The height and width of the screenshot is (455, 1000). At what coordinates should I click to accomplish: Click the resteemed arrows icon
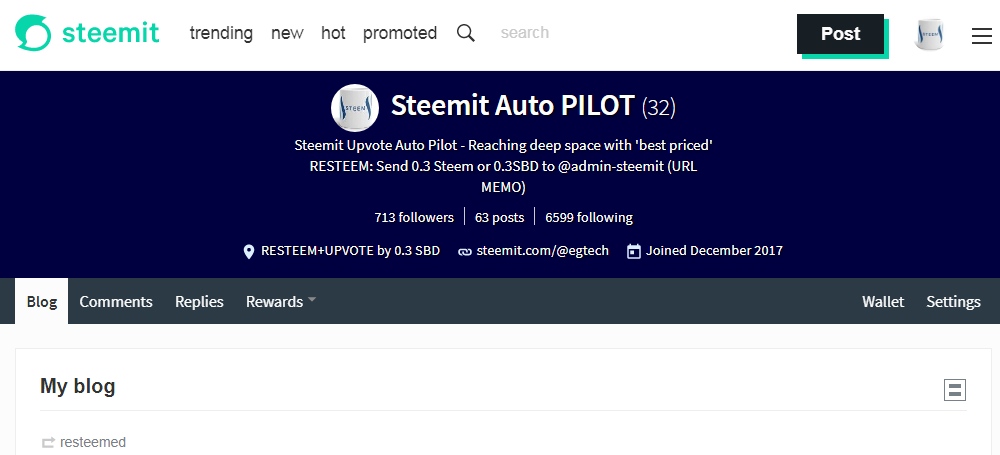pos(48,442)
